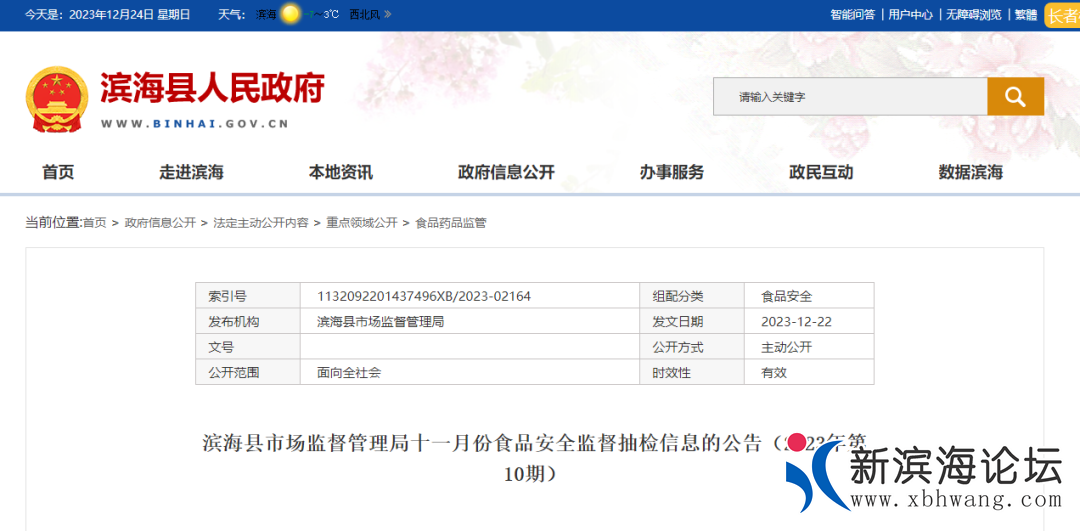The width and height of the screenshot is (1080, 531).
Task: Click the sunny weather icon
Action: click(290, 14)
